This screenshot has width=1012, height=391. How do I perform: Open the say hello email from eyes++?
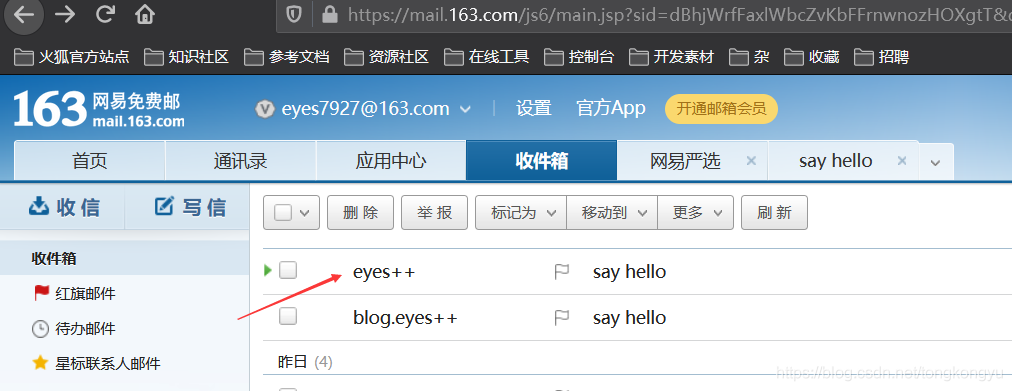[x=629, y=272]
